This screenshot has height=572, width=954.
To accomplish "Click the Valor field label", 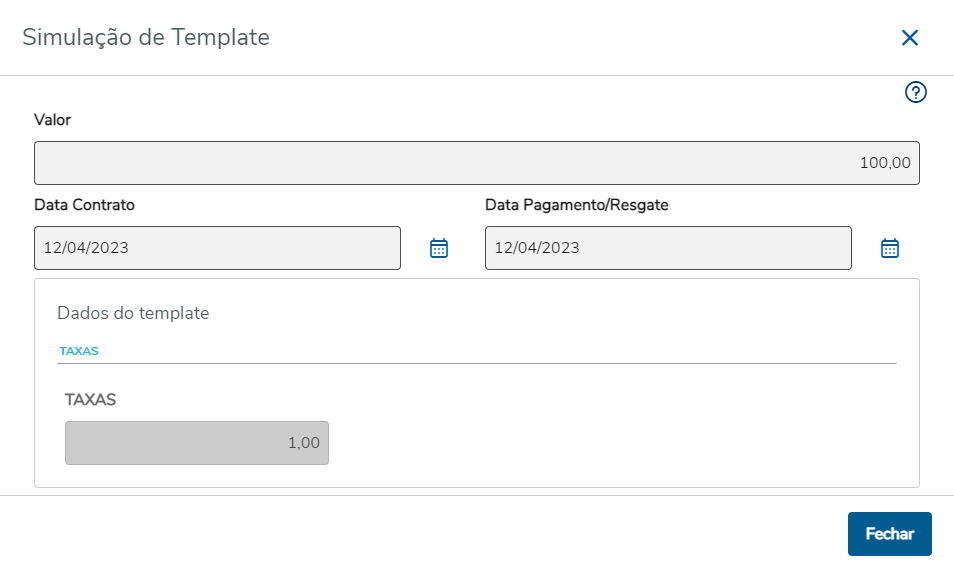I will [53, 120].
